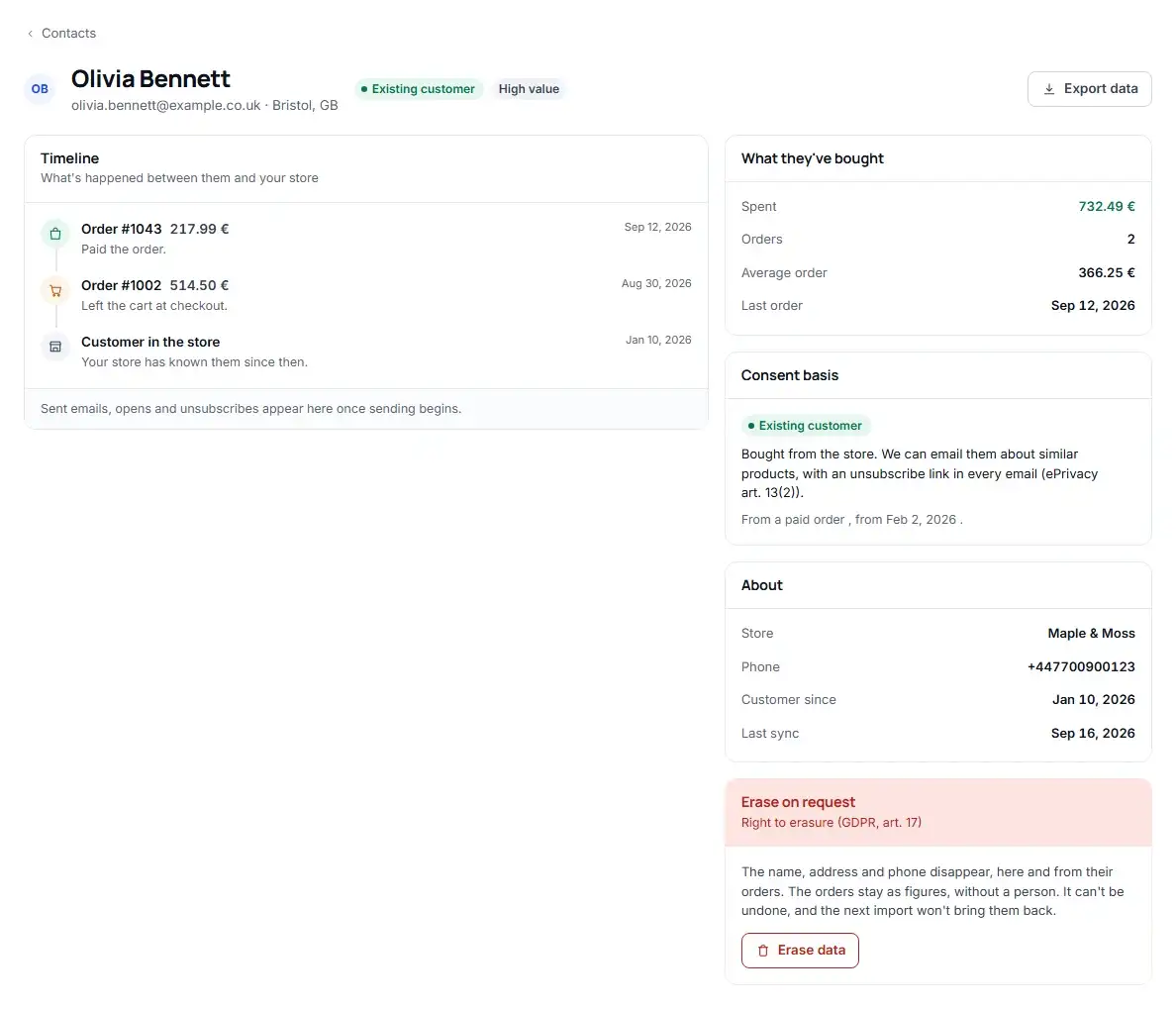Click the trash icon in Erase data
The height and width of the screenshot is (1009, 1176).
(x=763, y=951)
